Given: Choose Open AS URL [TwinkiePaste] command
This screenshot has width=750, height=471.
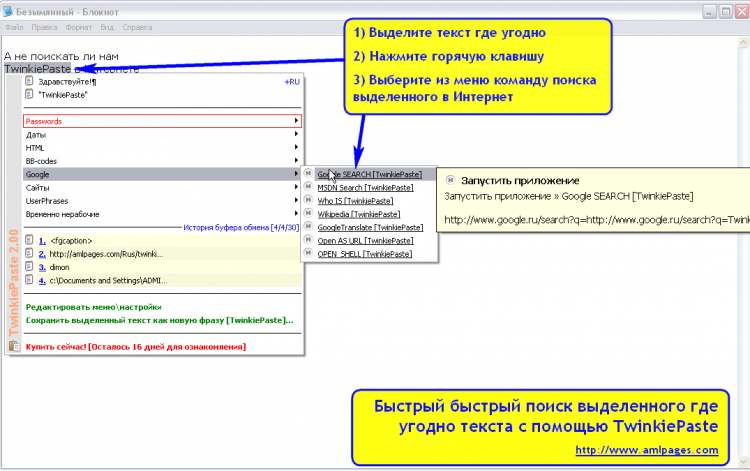Looking at the screenshot, I should (365, 241).
